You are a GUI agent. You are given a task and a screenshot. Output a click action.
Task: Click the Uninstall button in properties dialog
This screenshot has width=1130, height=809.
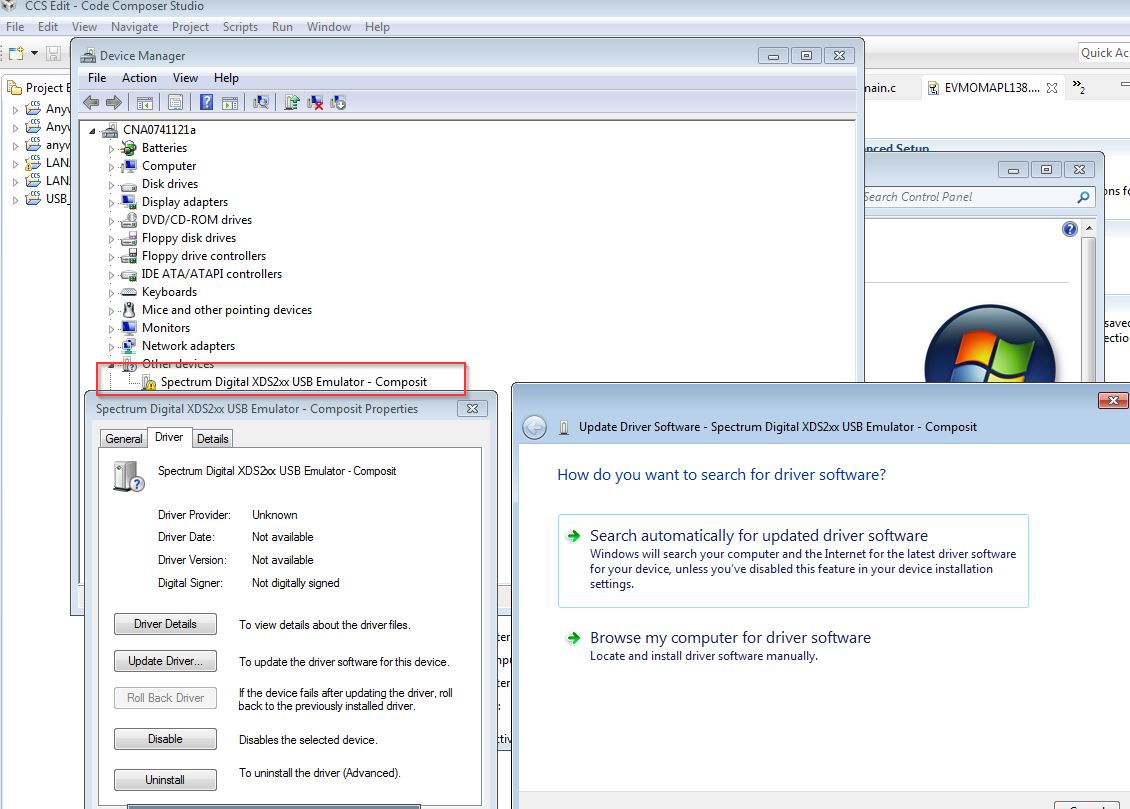point(165,780)
